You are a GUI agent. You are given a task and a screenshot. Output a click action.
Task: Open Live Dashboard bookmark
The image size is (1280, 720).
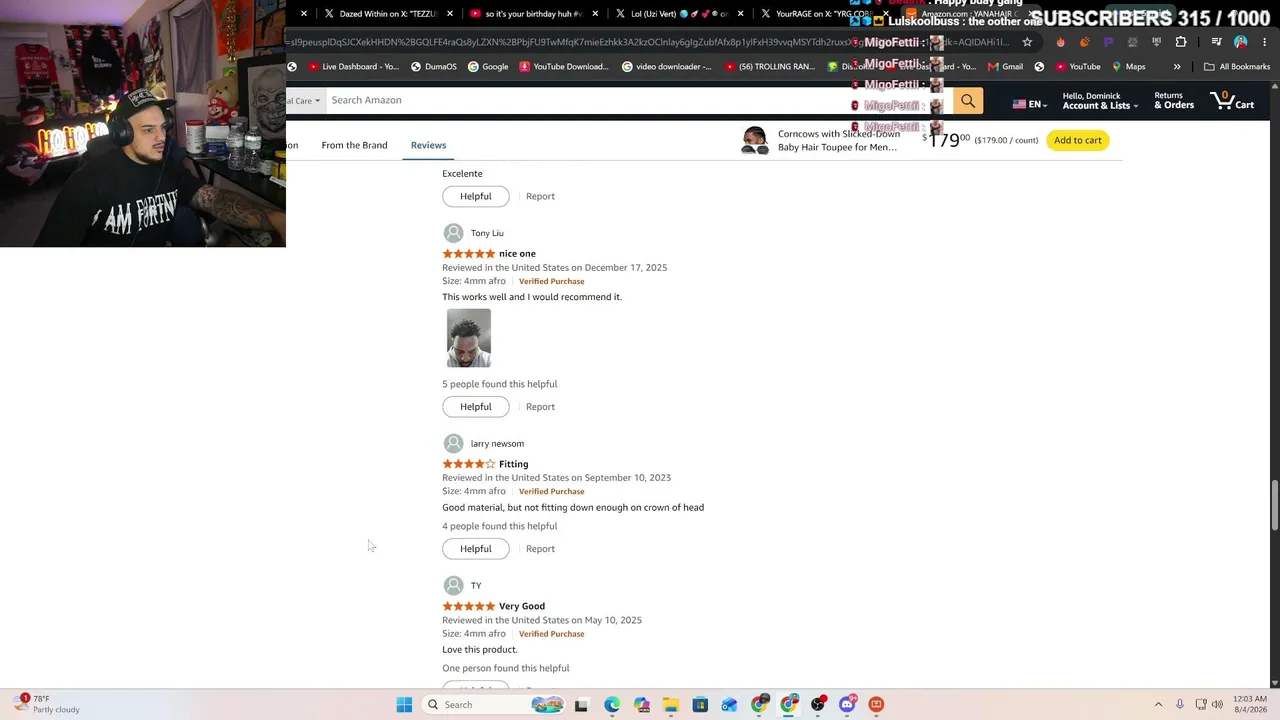coord(354,67)
